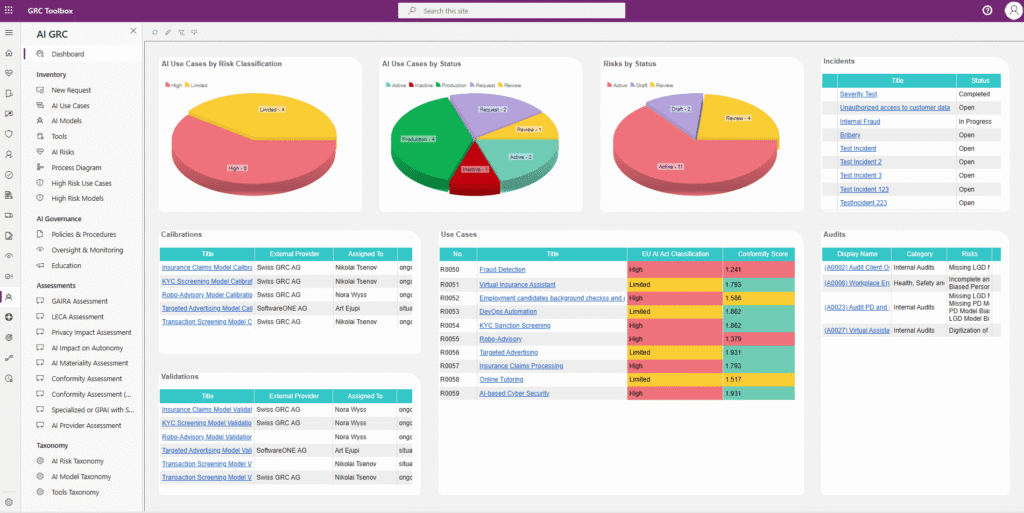Open the user profile avatar

pyautogui.click(x=1013, y=10)
